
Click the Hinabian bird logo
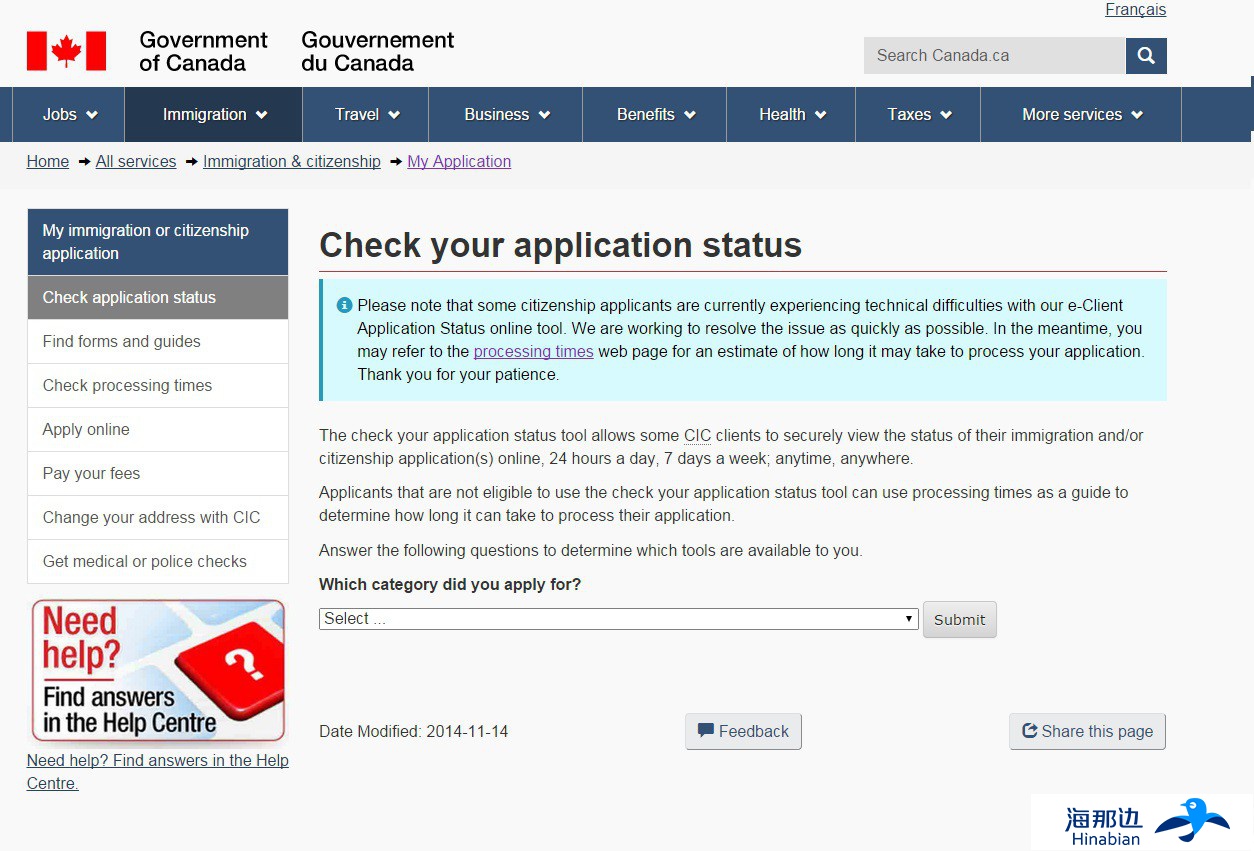click(x=1190, y=819)
